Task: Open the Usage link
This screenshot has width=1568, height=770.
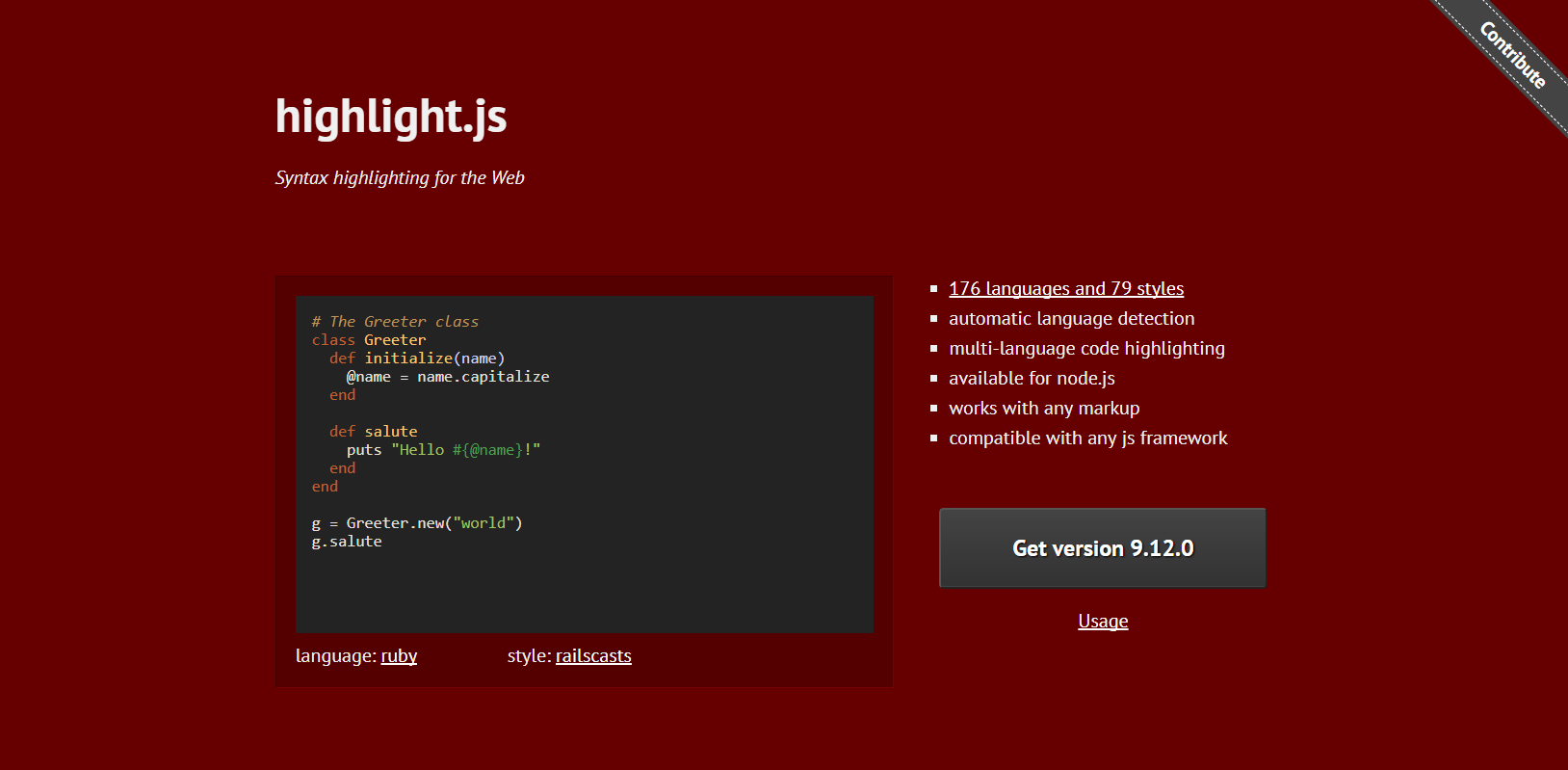Action: point(1103,622)
